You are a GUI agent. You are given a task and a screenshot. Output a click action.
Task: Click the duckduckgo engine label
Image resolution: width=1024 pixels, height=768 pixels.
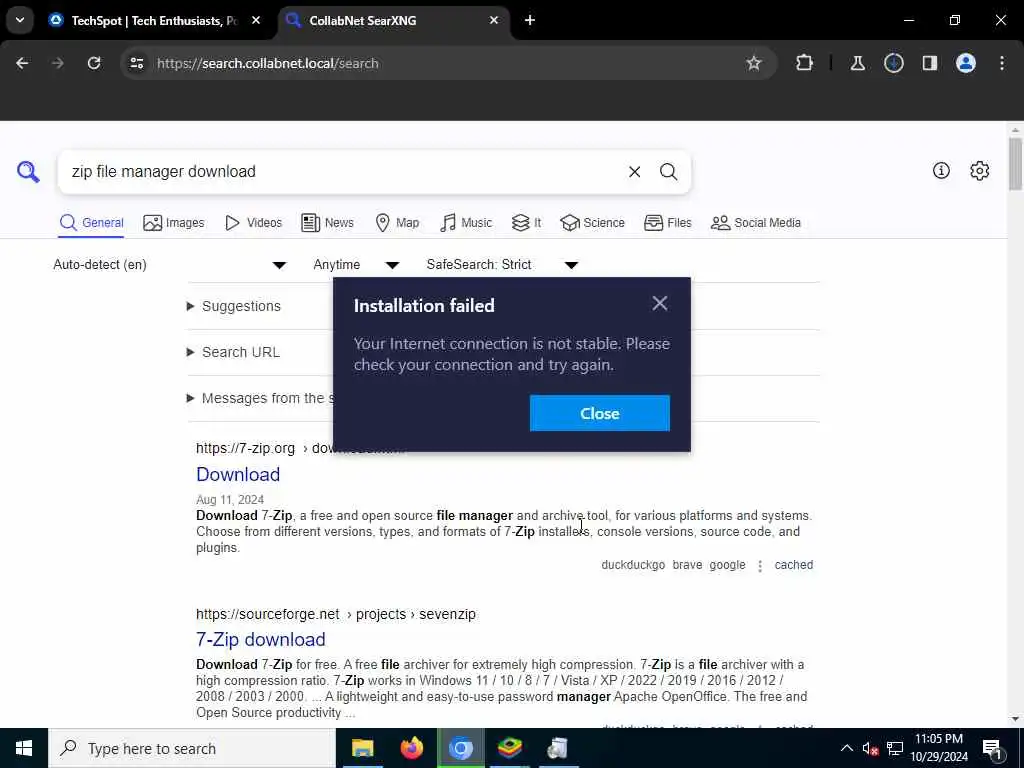click(633, 565)
